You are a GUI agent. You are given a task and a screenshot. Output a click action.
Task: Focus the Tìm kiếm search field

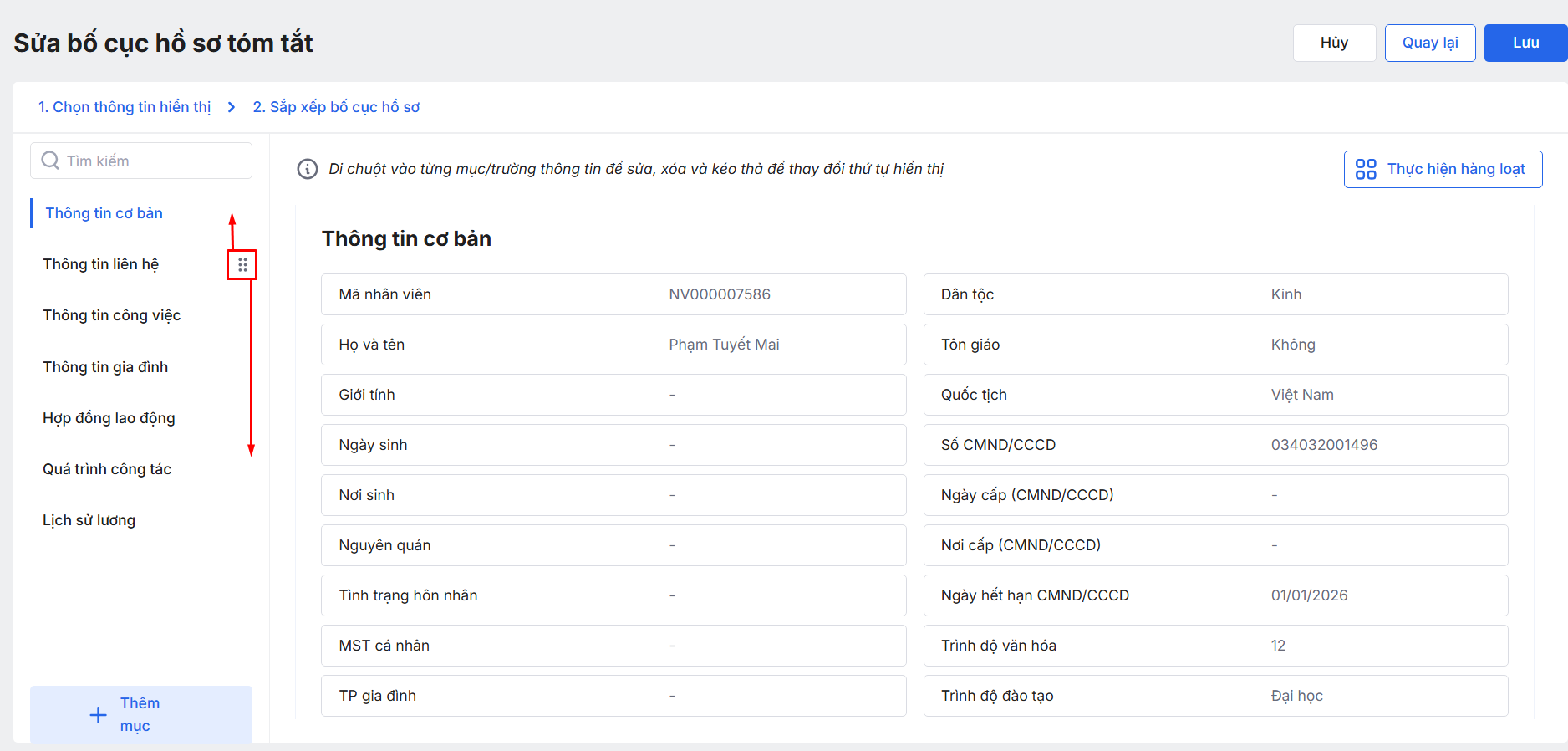150,161
